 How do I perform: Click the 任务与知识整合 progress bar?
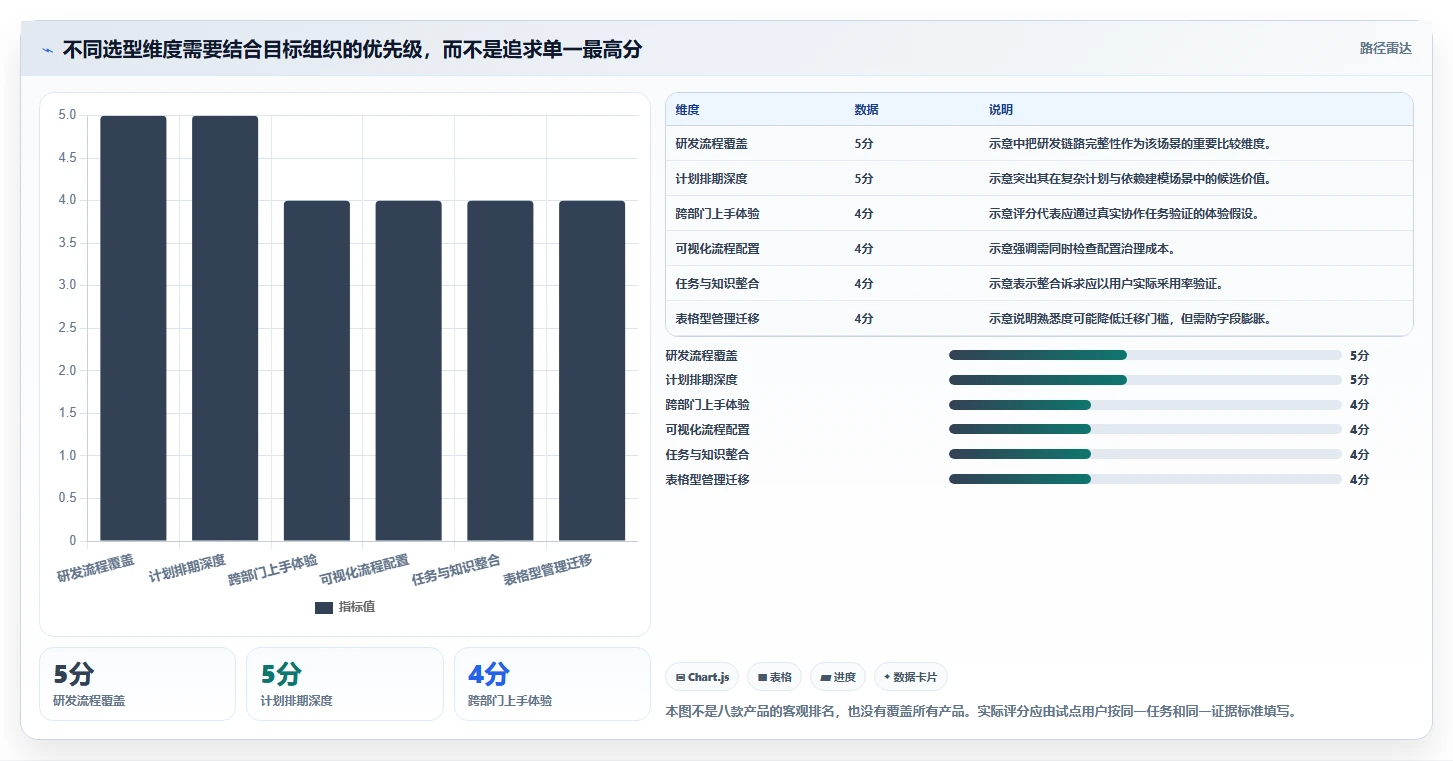pyautogui.click(x=1145, y=454)
